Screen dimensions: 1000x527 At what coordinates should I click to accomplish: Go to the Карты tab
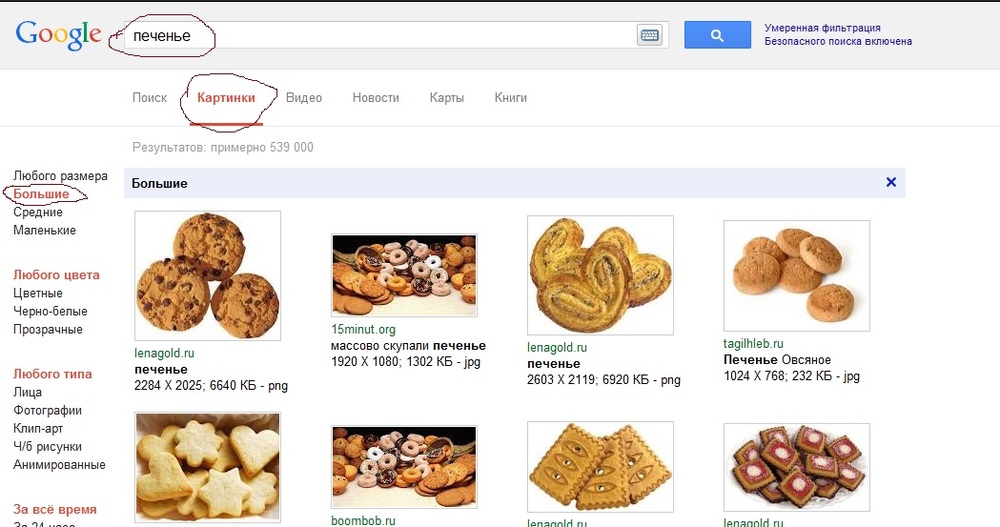446,98
